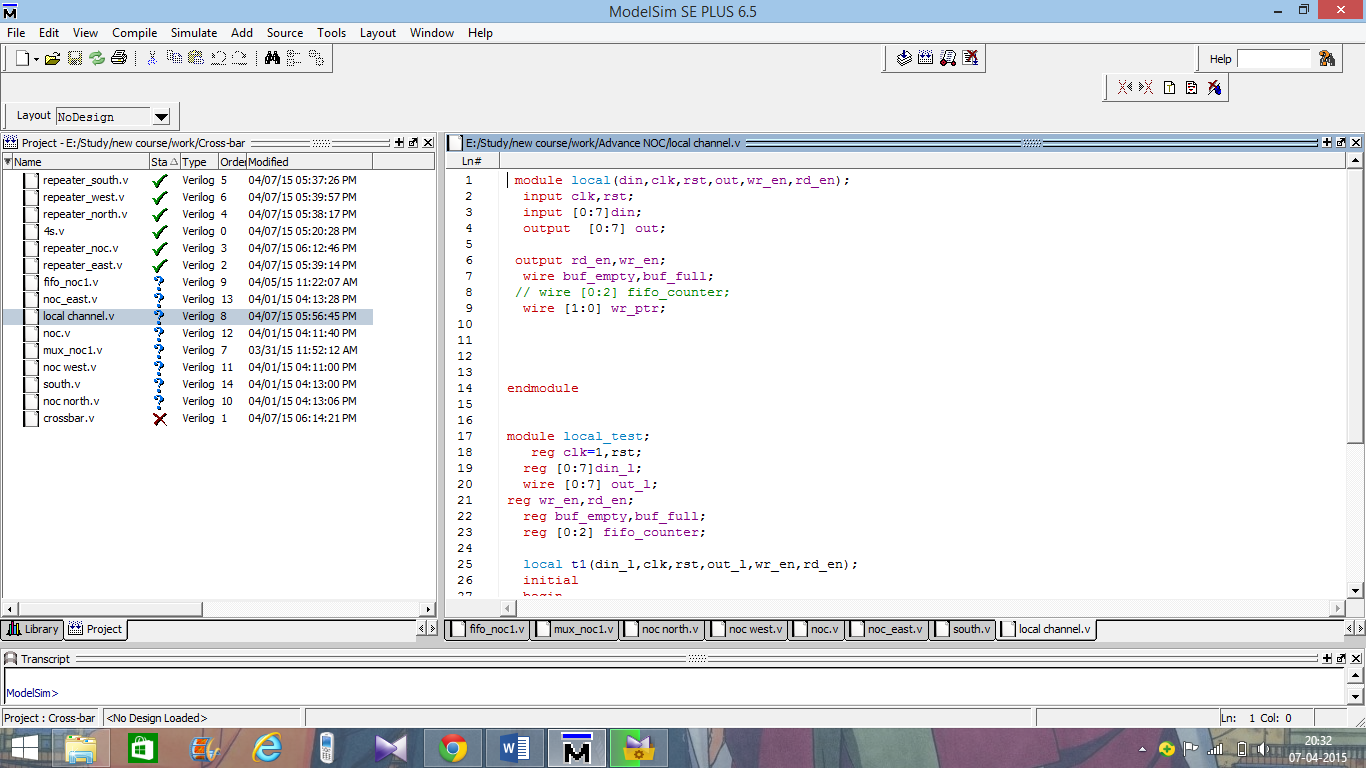Sort project list by Modified column
This screenshot has width=1366, height=768.
(309, 161)
